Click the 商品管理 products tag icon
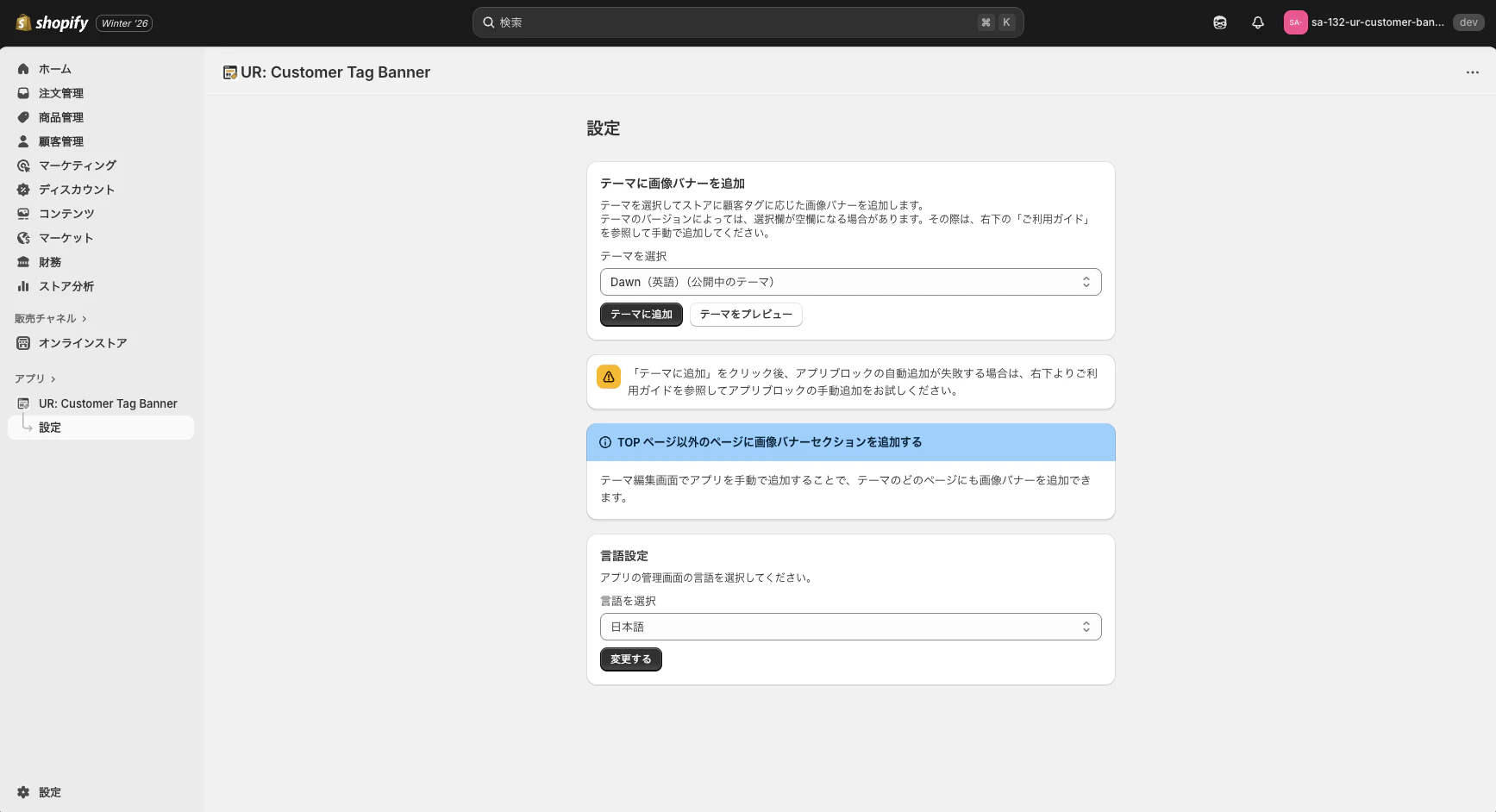This screenshot has width=1496, height=812. coord(23,117)
